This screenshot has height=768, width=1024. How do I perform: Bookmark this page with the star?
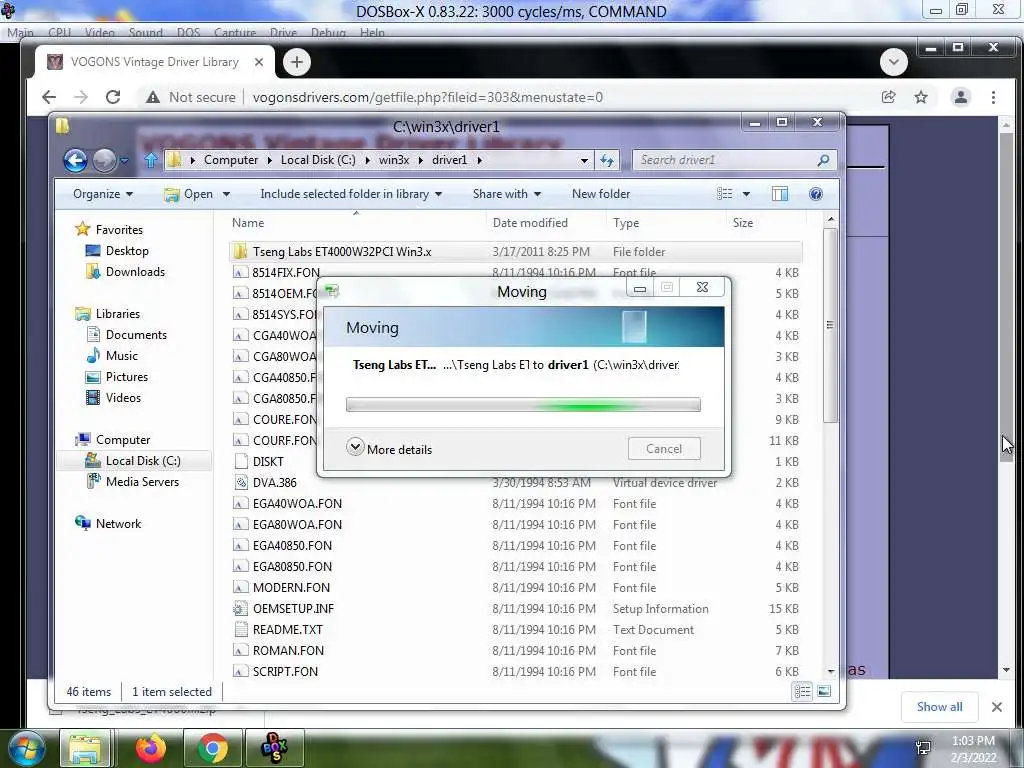(x=921, y=97)
